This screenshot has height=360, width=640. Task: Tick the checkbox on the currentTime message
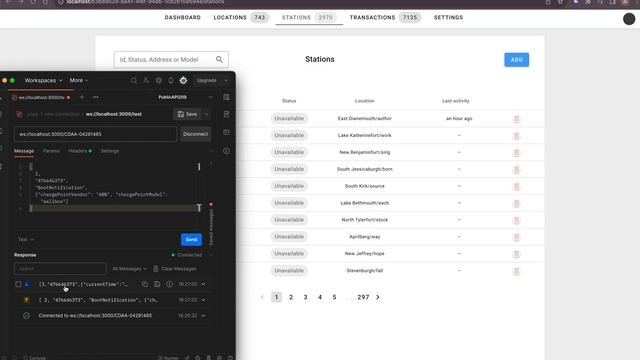click(18, 284)
